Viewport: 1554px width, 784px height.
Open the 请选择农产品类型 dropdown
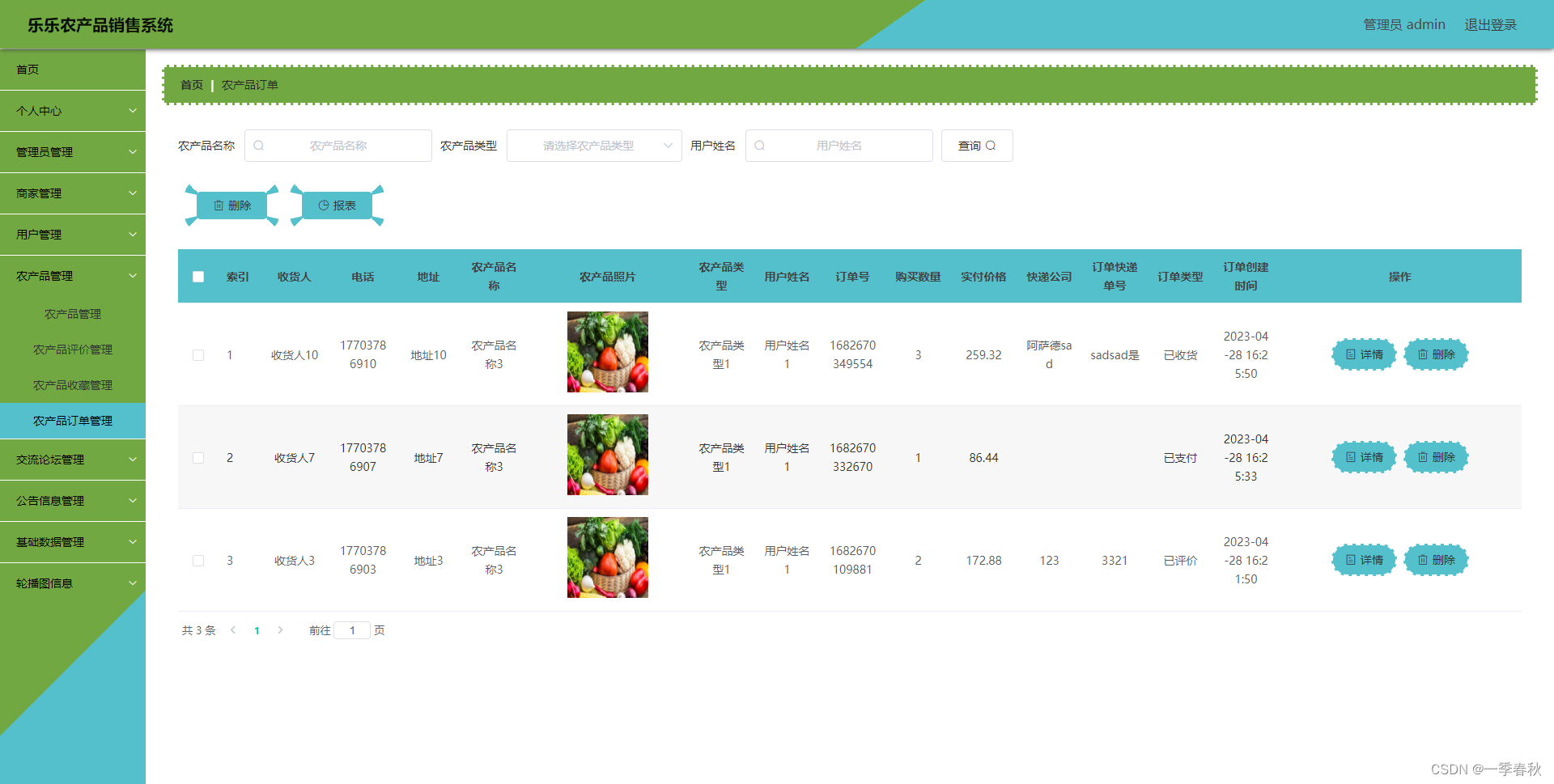(x=594, y=146)
